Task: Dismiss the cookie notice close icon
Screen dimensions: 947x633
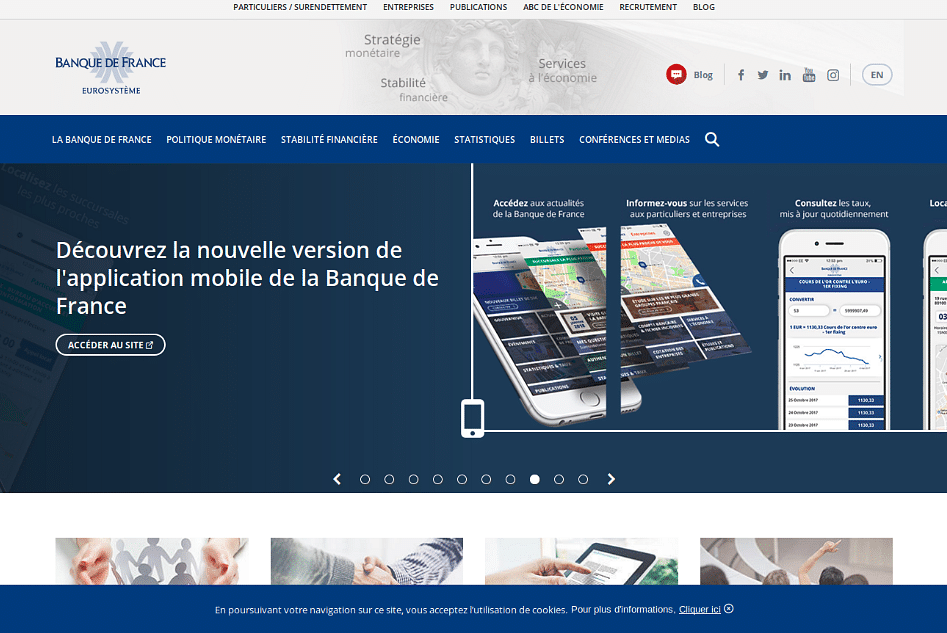Action: click(729, 608)
